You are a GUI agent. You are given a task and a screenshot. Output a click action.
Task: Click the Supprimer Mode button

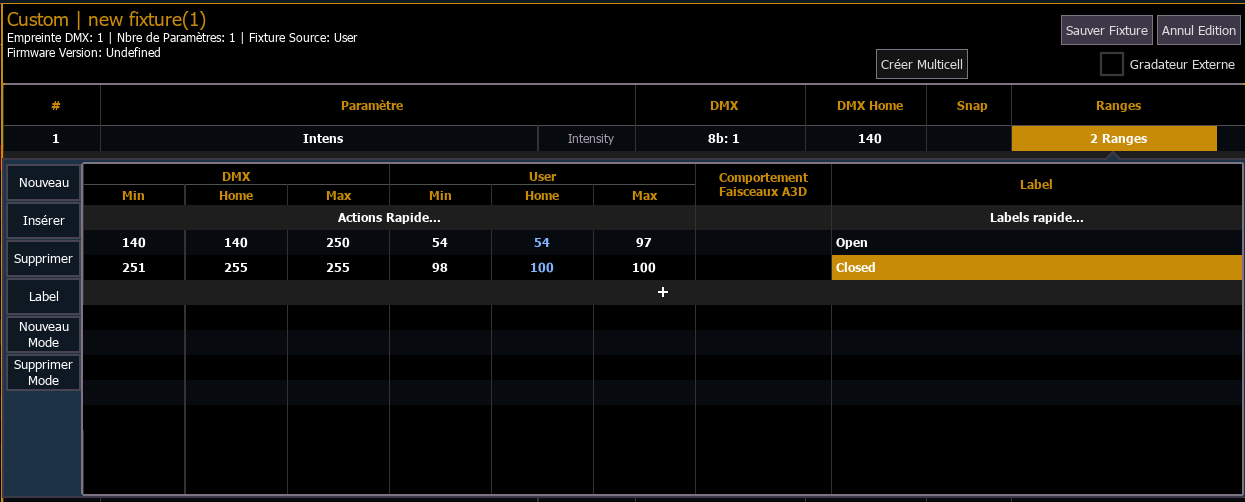(44, 372)
